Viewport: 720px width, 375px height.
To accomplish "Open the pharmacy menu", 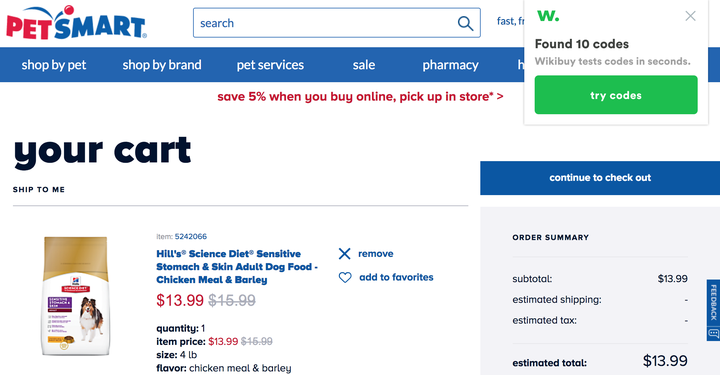I will coord(450,65).
